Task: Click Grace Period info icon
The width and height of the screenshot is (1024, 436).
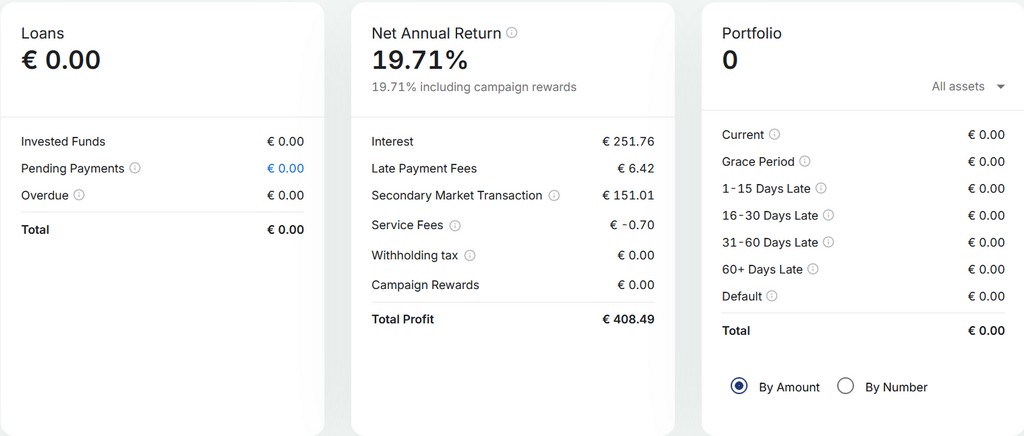Action: [805, 161]
